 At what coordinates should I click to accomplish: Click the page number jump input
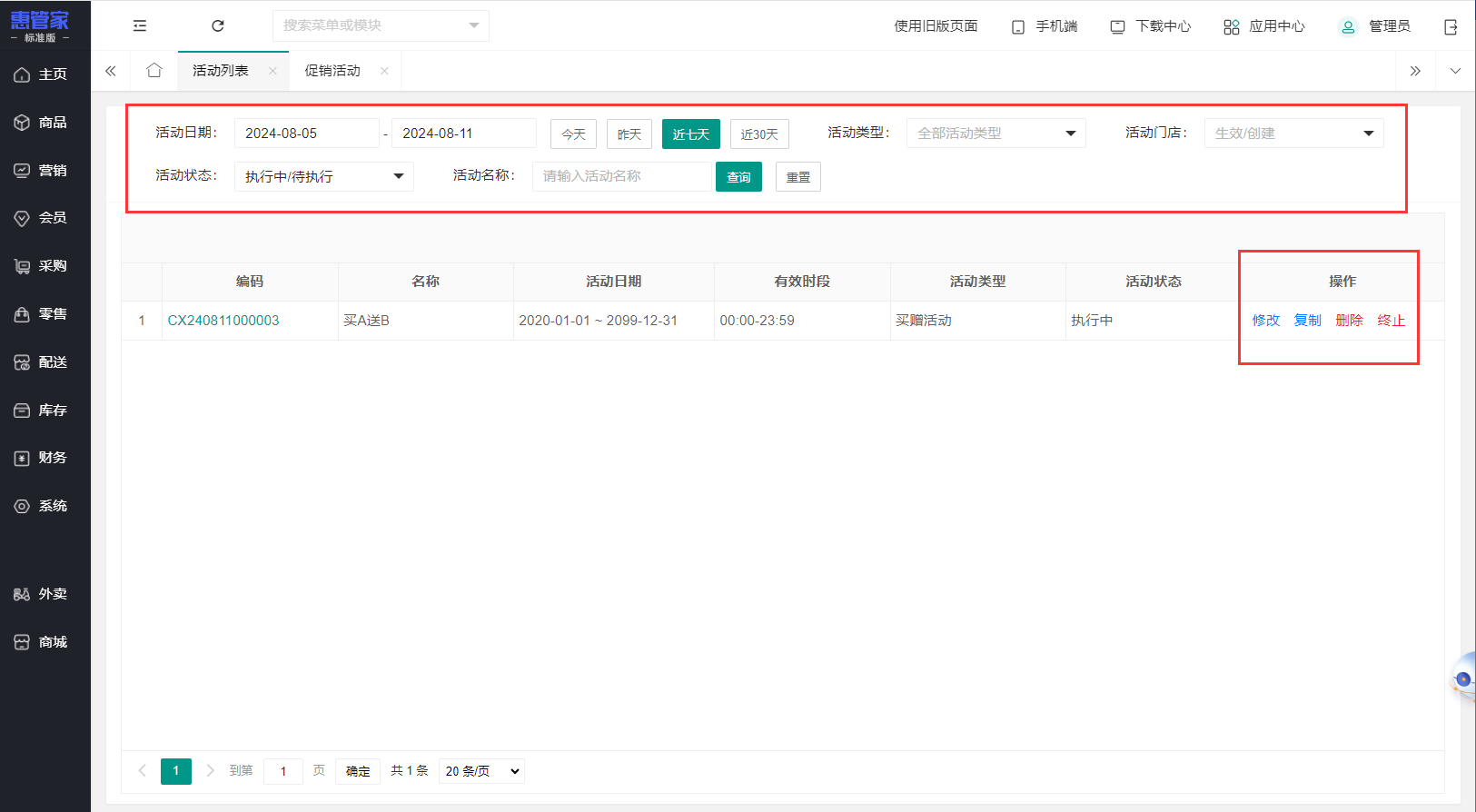[x=283, y=771]
